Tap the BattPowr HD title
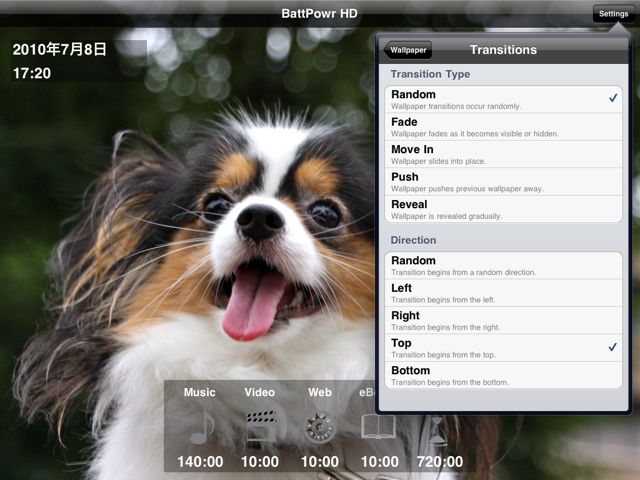 pyautogui.click(x=320, y=13)
